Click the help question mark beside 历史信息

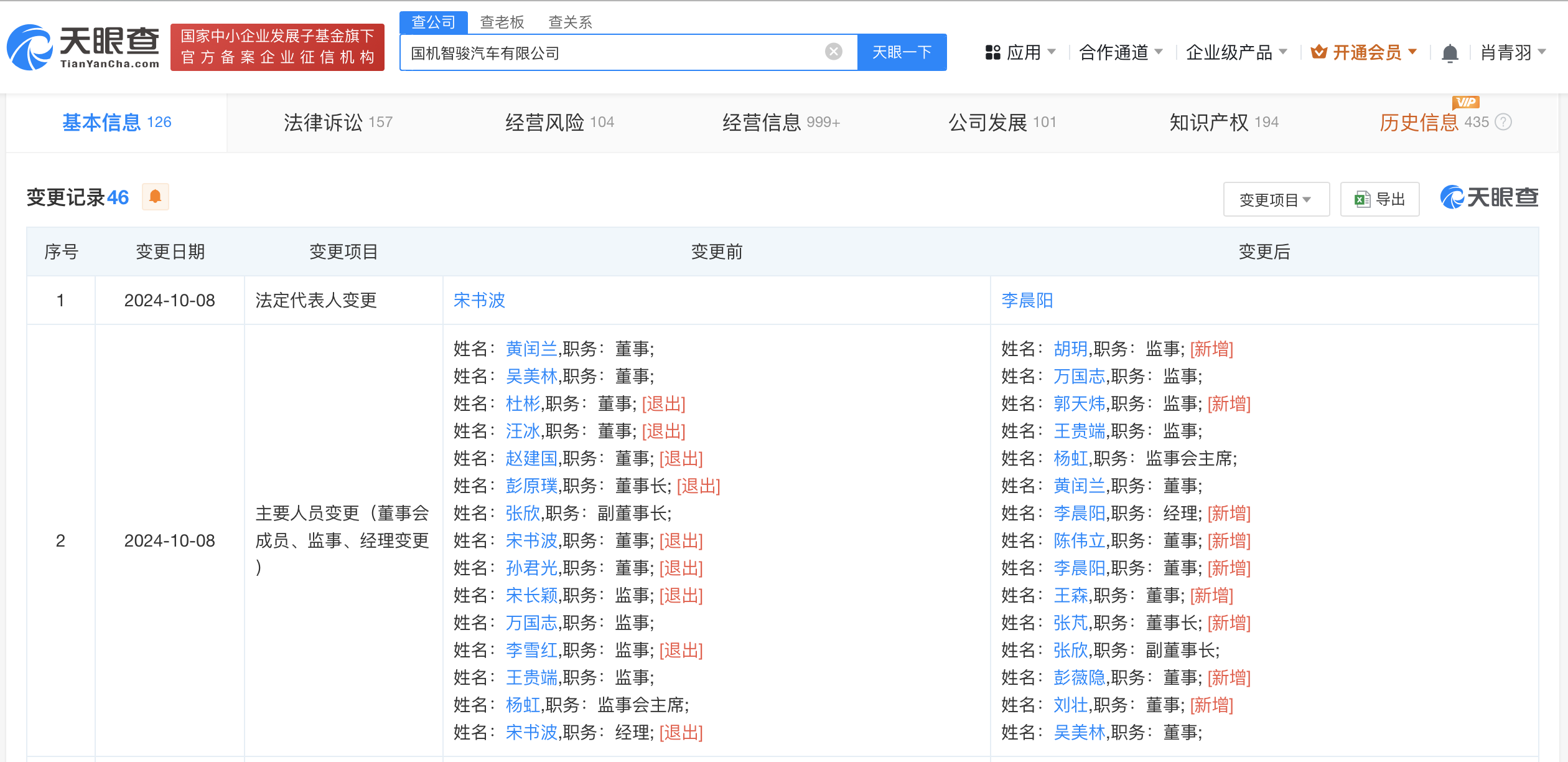pos(1503,122)
